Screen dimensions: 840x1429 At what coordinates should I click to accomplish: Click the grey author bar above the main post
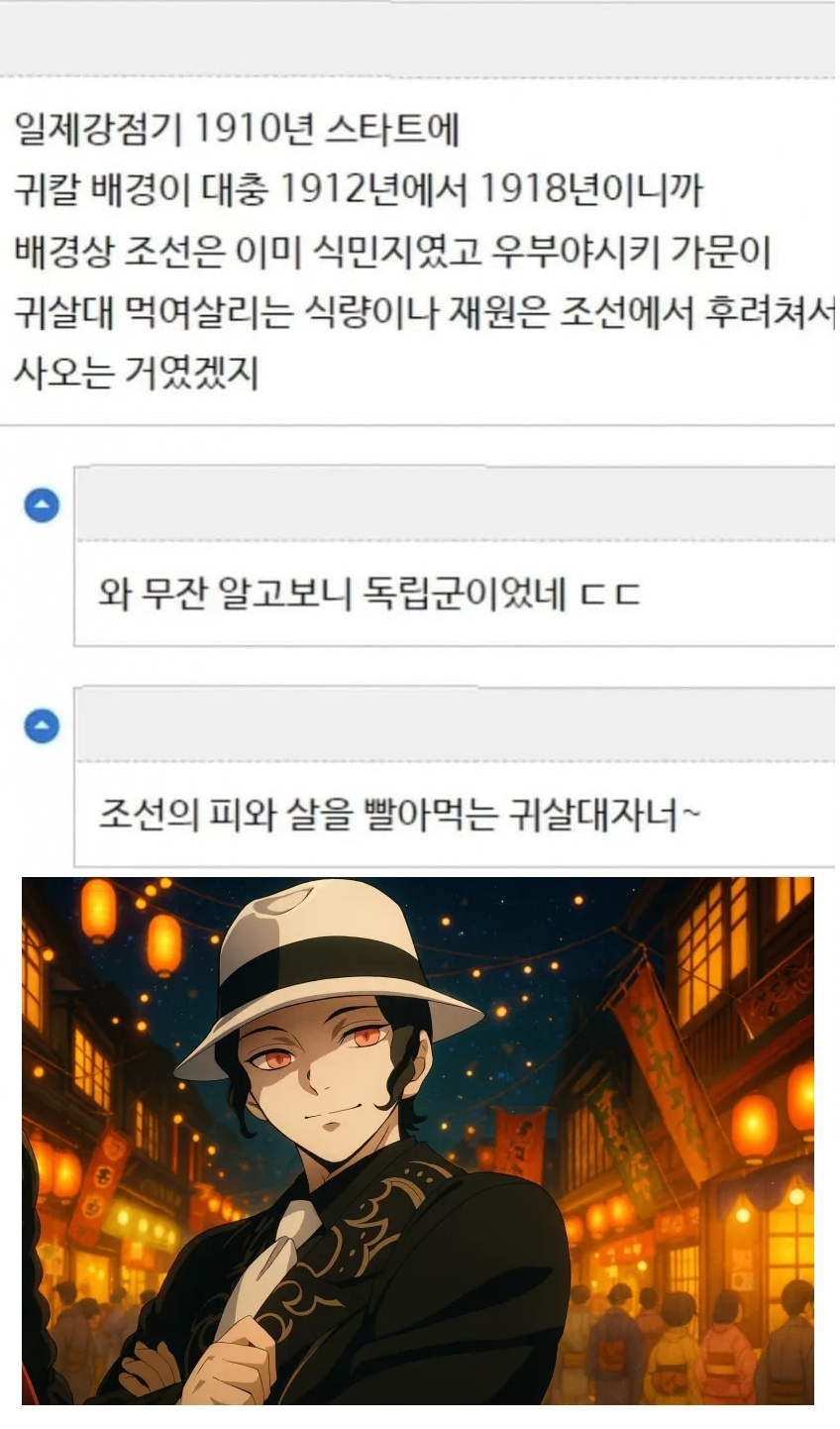[418, 39]
